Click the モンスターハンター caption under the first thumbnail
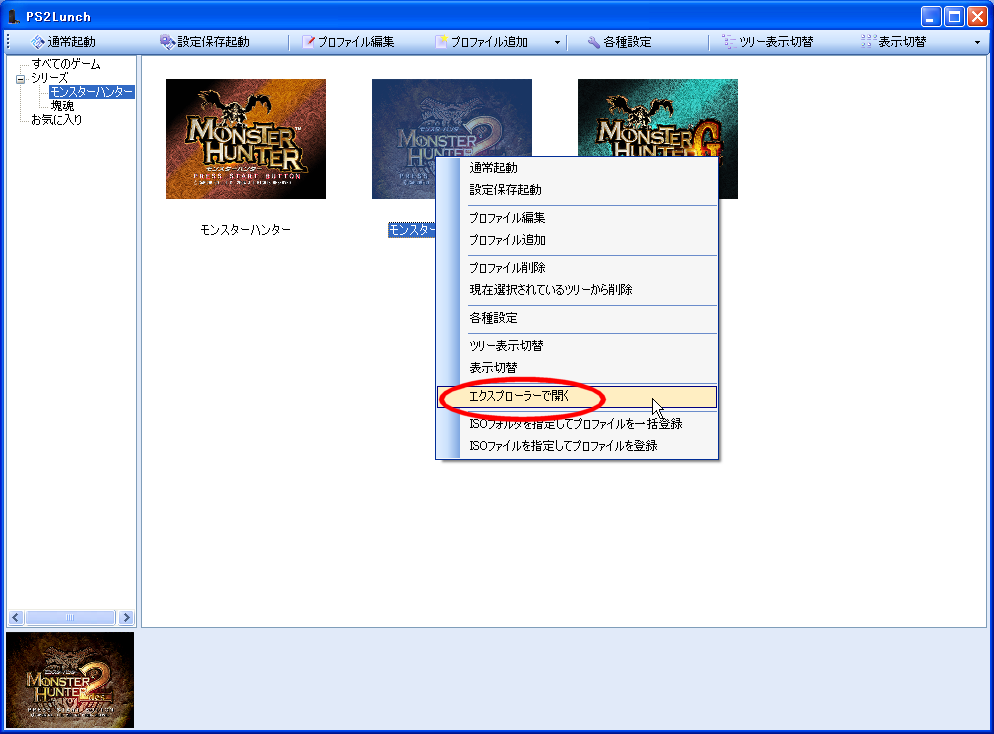The image size is (994, 734). coord(246,229)
